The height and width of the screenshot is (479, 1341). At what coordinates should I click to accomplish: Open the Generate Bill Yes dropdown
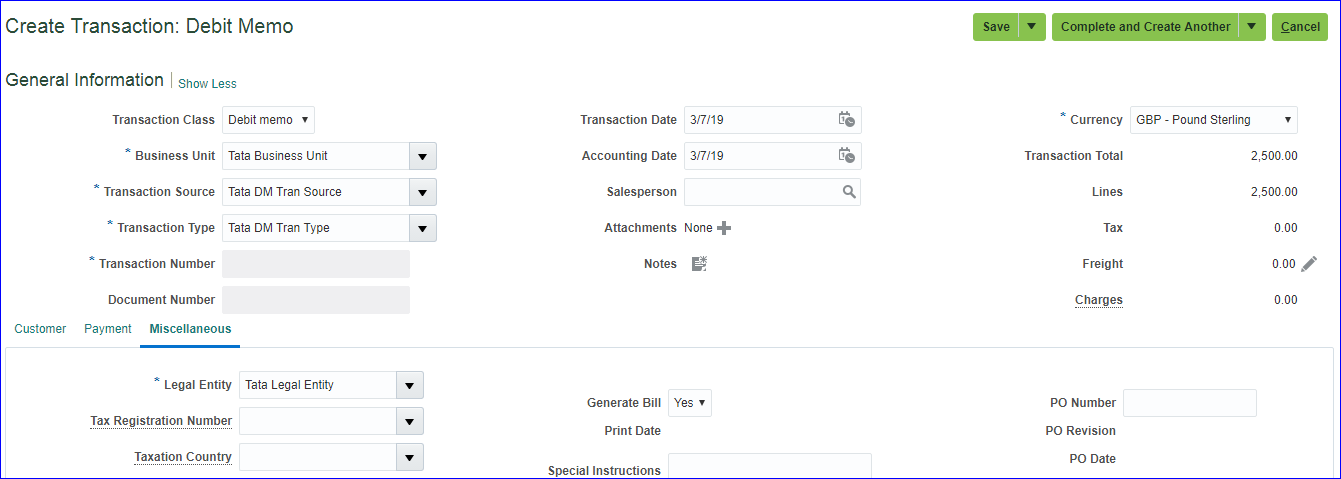pos(690,403)
